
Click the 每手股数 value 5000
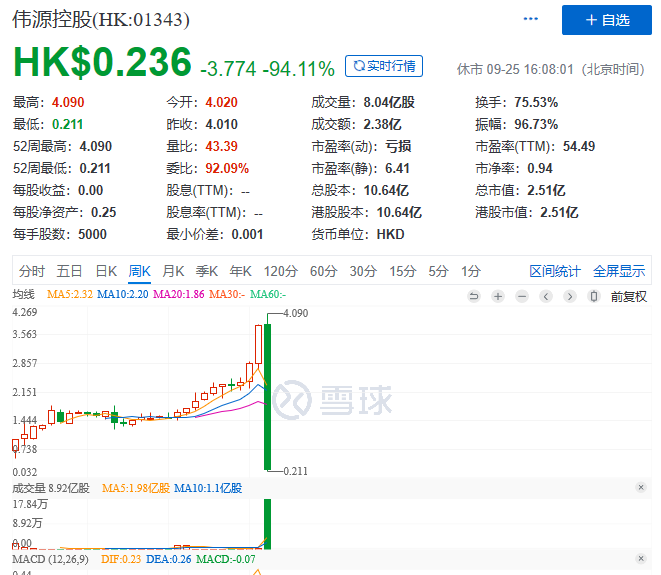coord(92,234)
